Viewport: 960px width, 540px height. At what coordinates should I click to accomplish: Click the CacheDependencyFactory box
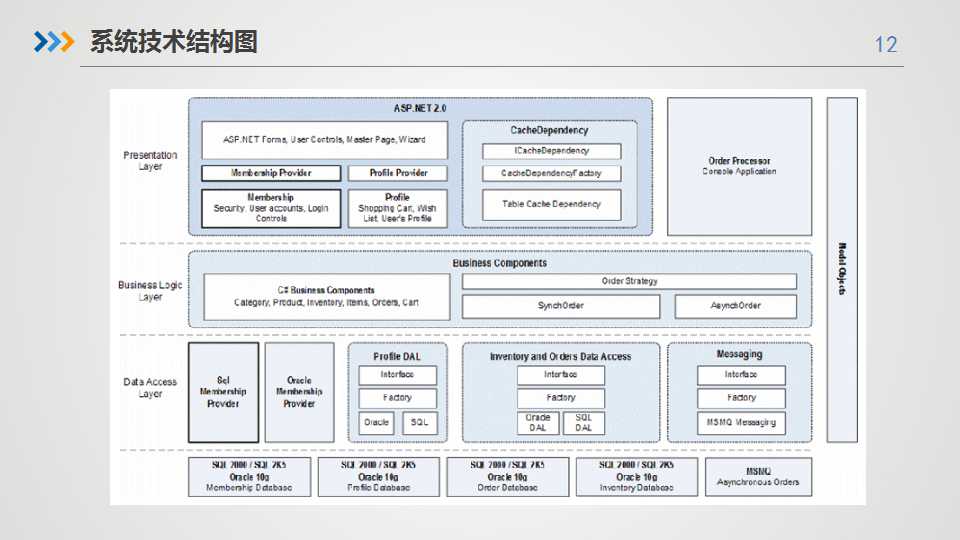[552, 173]
